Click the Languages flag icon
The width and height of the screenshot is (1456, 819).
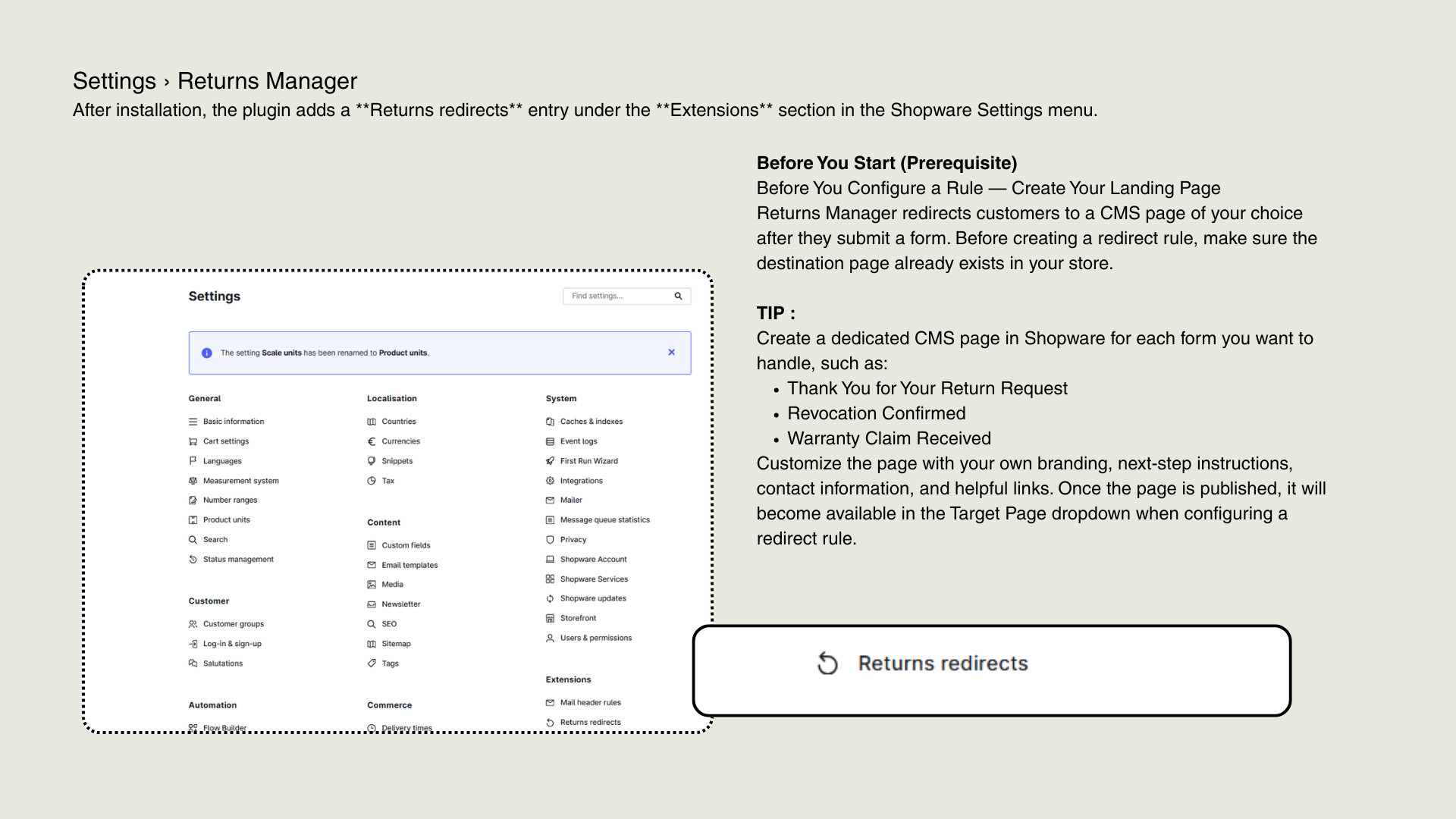coord(193,461)
